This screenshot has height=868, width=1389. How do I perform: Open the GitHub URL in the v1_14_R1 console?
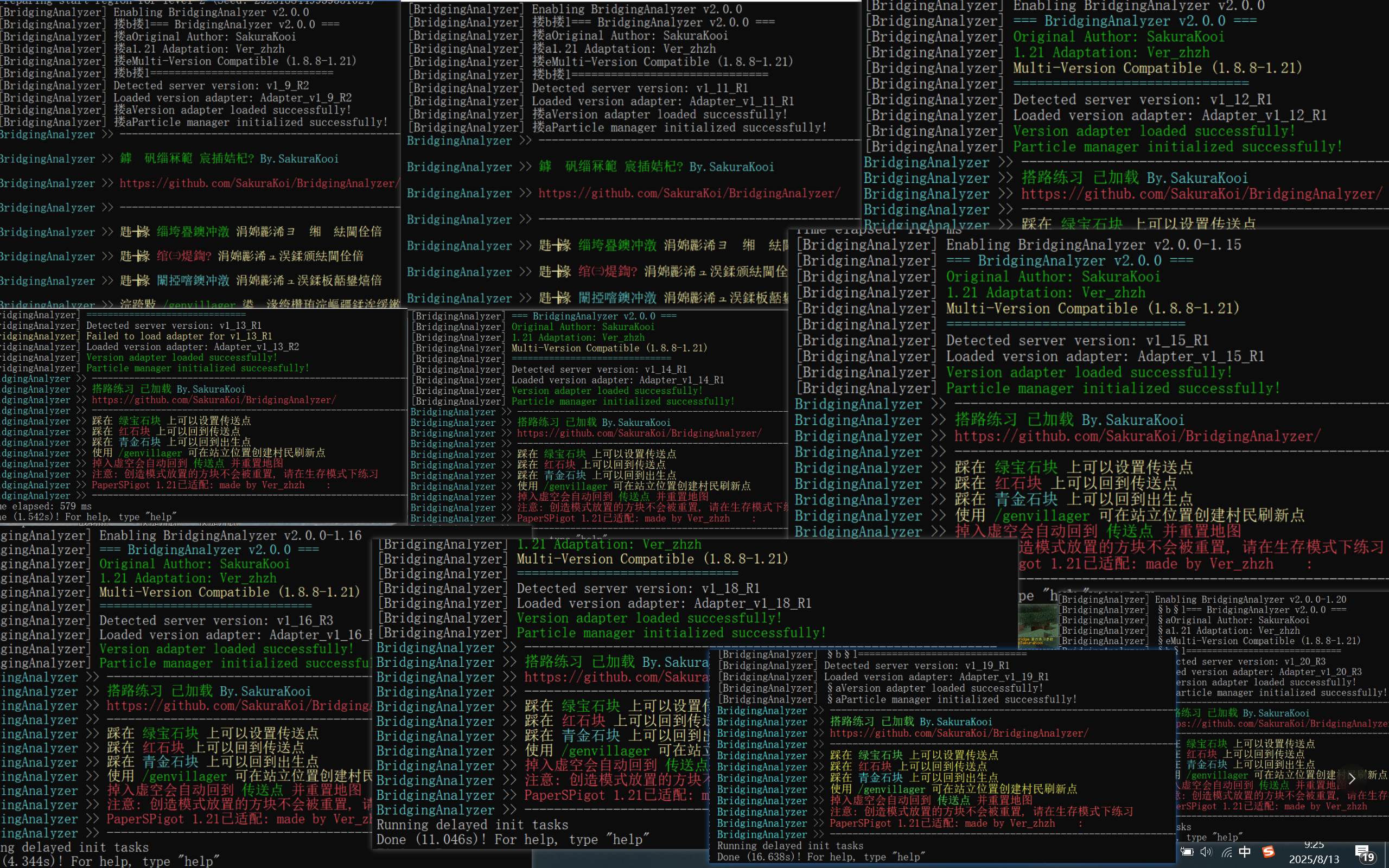[x=639, y=433]
